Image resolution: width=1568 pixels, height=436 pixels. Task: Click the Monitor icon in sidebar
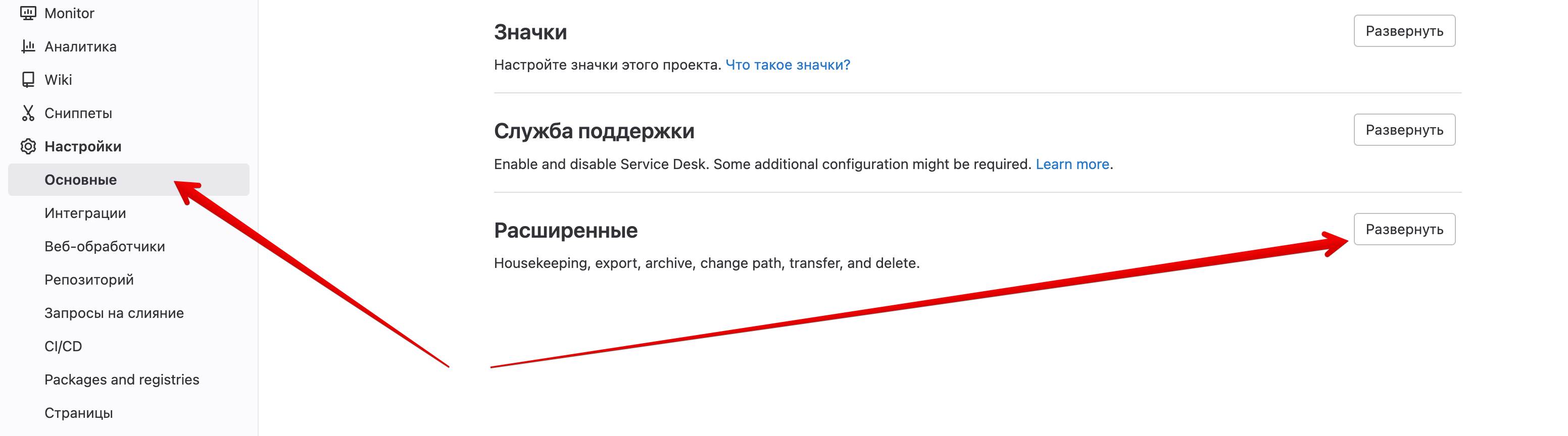(x=28, y=13)
